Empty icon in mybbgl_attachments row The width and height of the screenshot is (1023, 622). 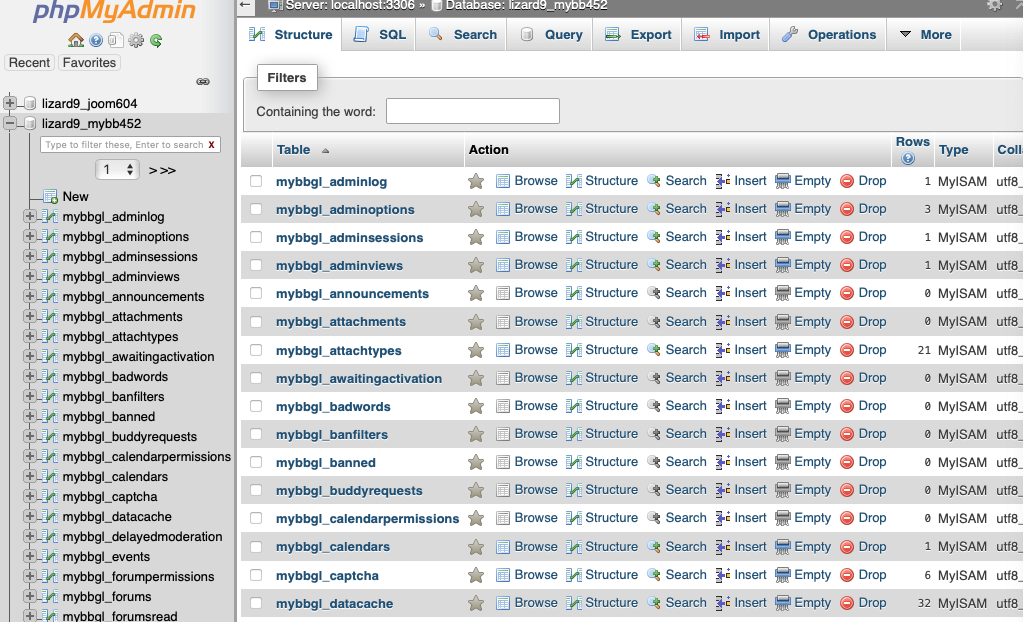[783, 321]
